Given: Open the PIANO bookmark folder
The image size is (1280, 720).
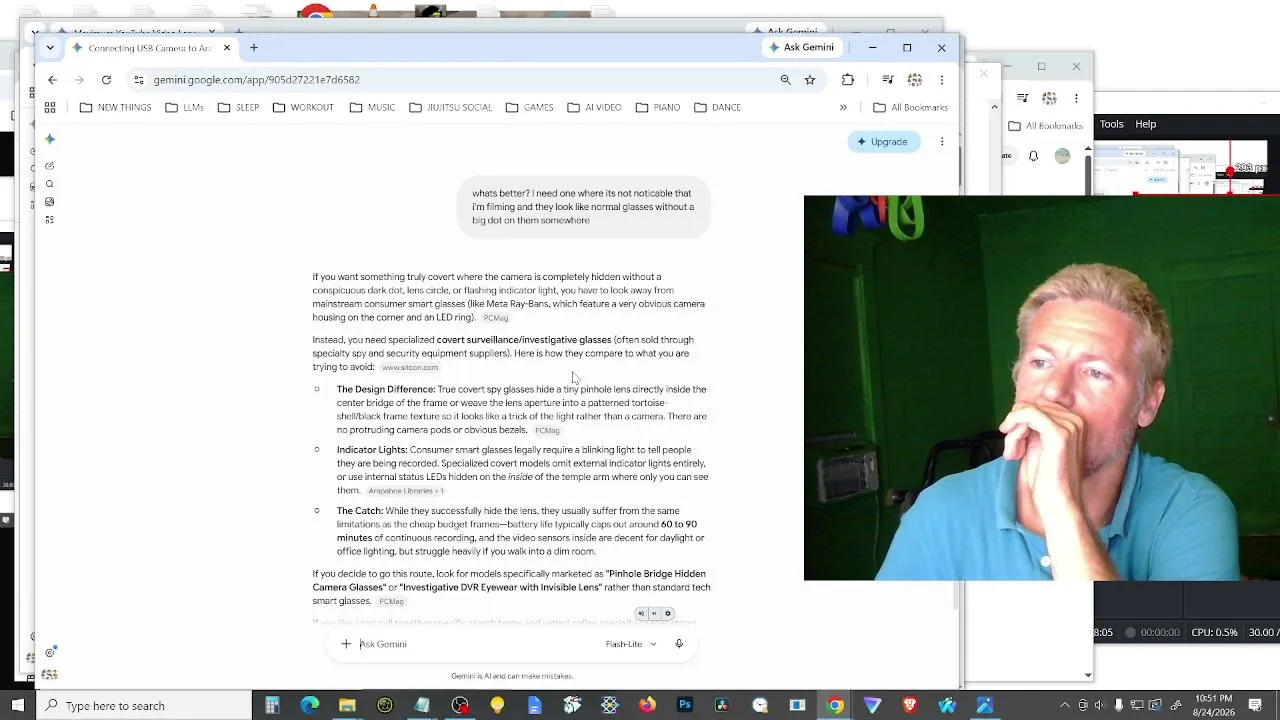Looking at the screenshot, I should click(657, 108).
